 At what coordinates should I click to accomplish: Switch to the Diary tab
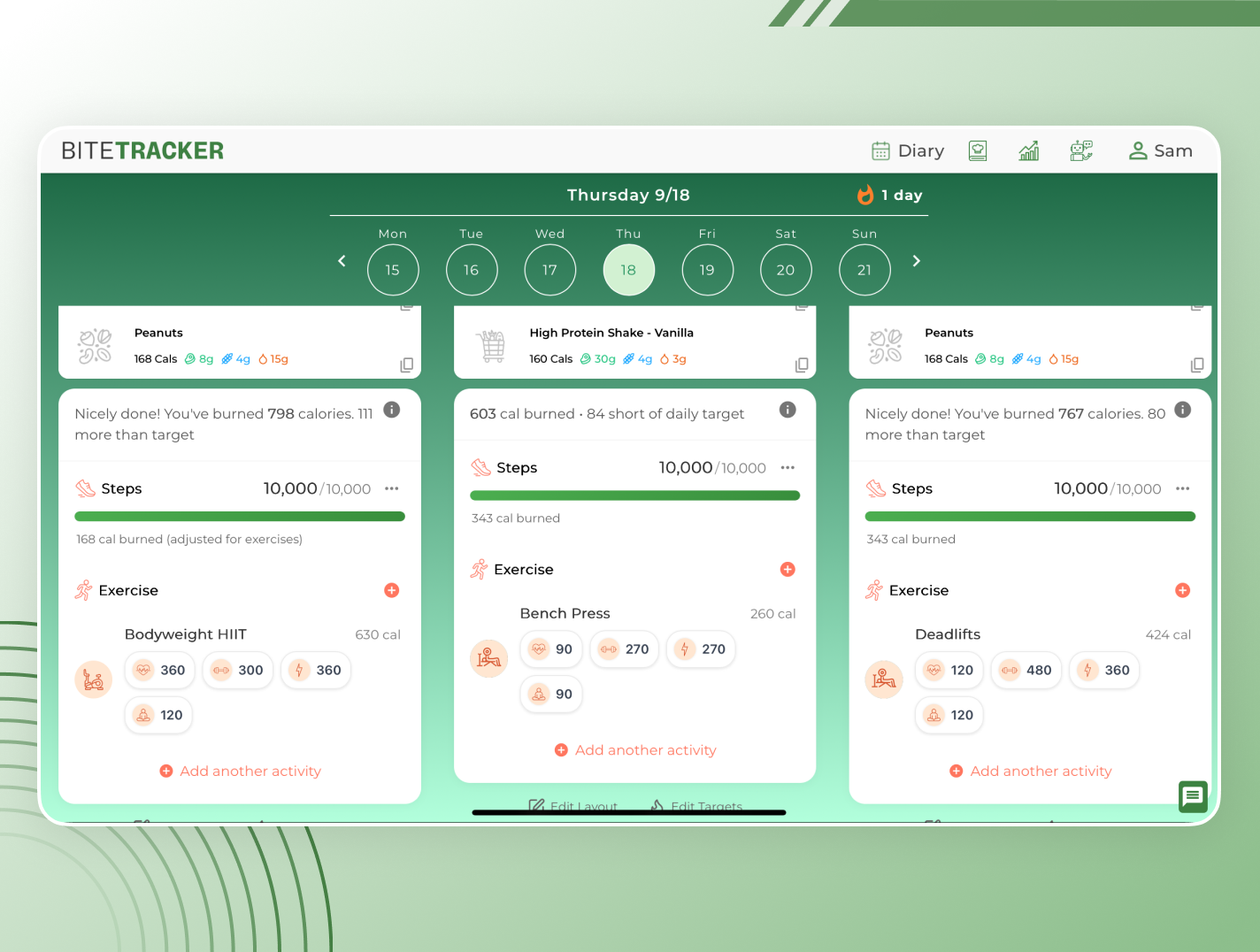908,150
